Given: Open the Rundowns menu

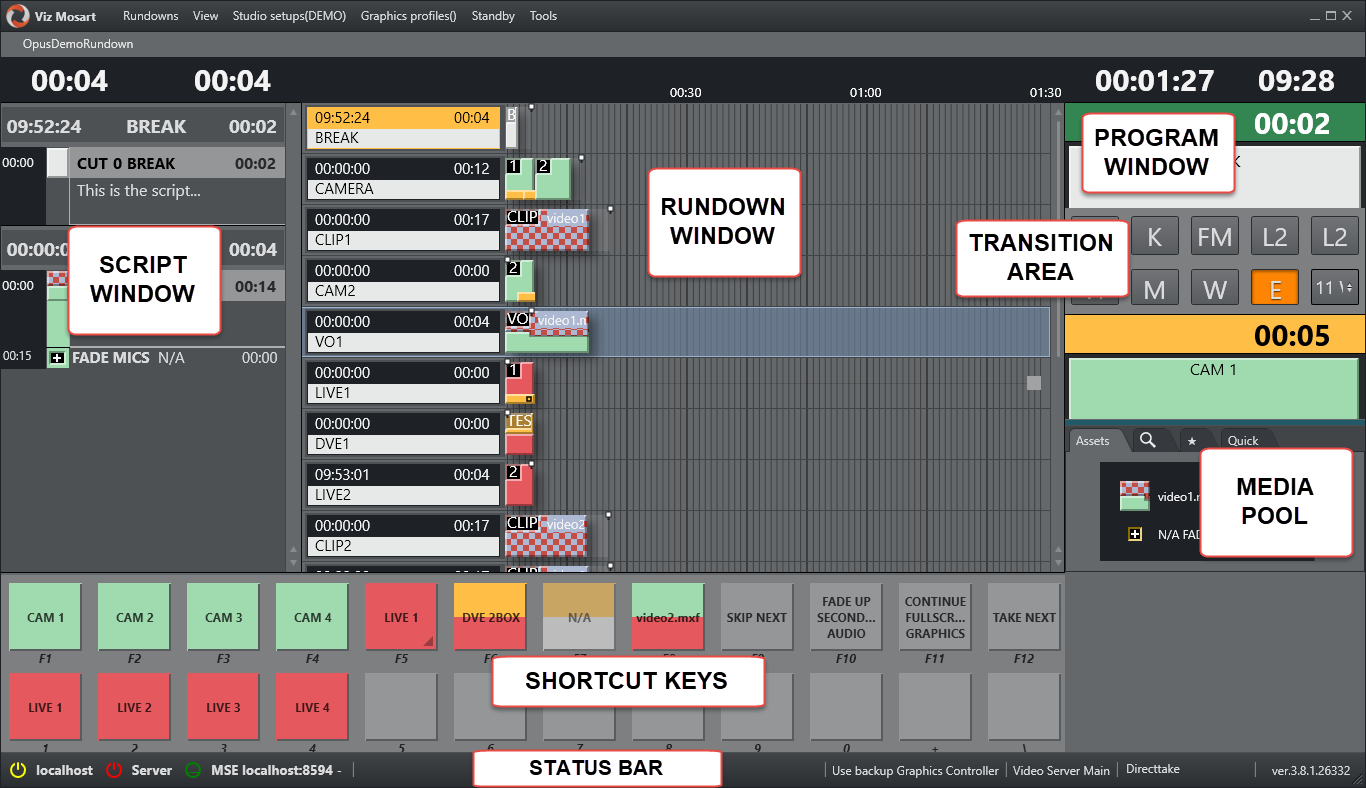Looking at the screenshot, I should pos(151,16).
